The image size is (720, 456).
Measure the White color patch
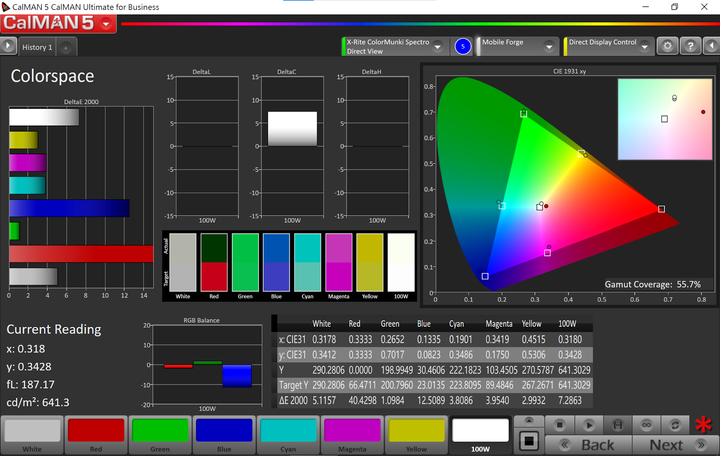32,435
